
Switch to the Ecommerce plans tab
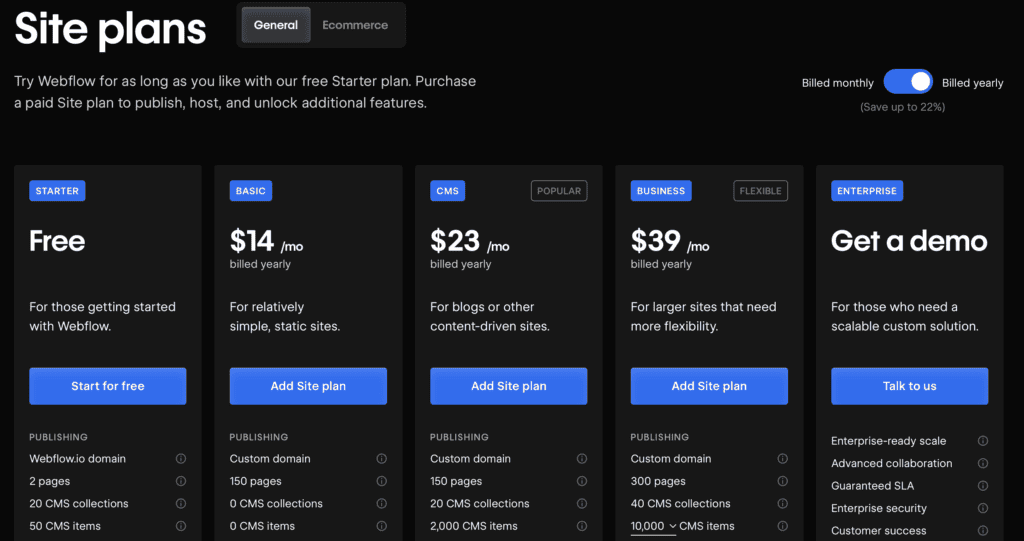[355, 25]
